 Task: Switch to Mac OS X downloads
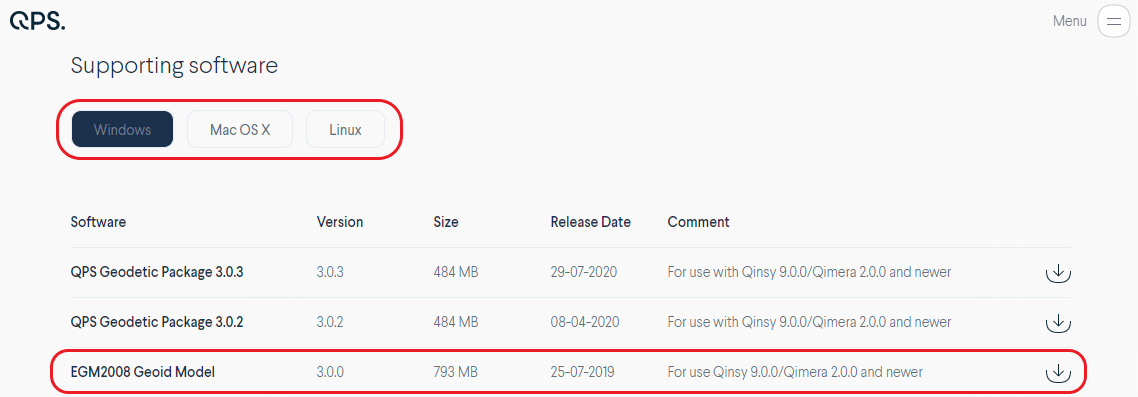click(240, 129)
